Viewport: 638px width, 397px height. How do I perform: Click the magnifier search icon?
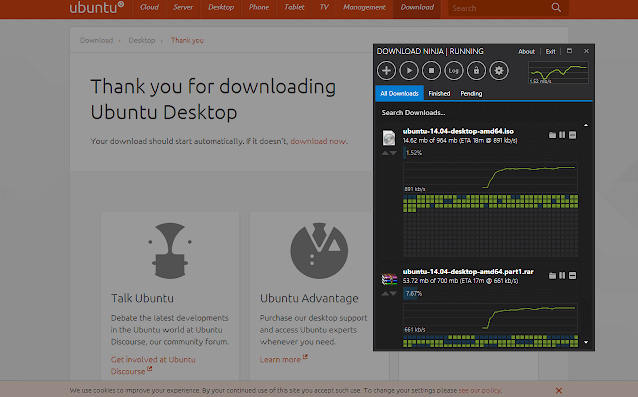coord(556,8)
